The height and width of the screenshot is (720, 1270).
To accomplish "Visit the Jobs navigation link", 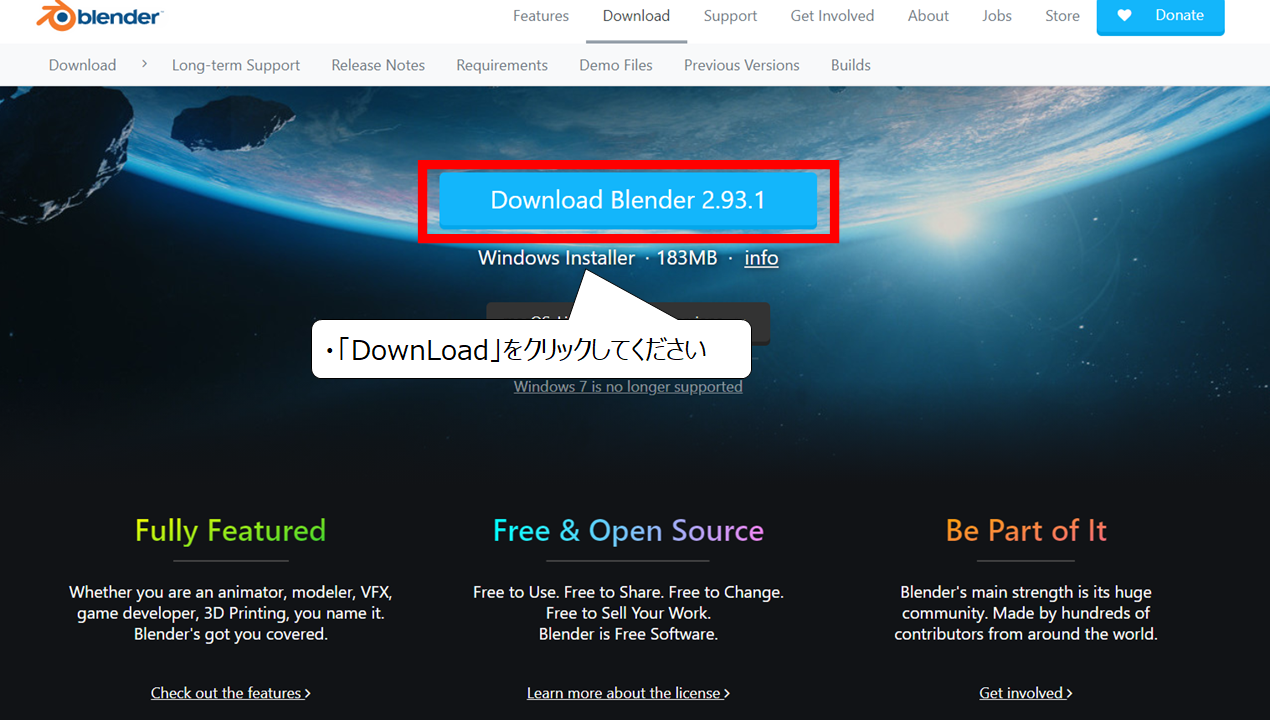I will [x=997, y=16].
